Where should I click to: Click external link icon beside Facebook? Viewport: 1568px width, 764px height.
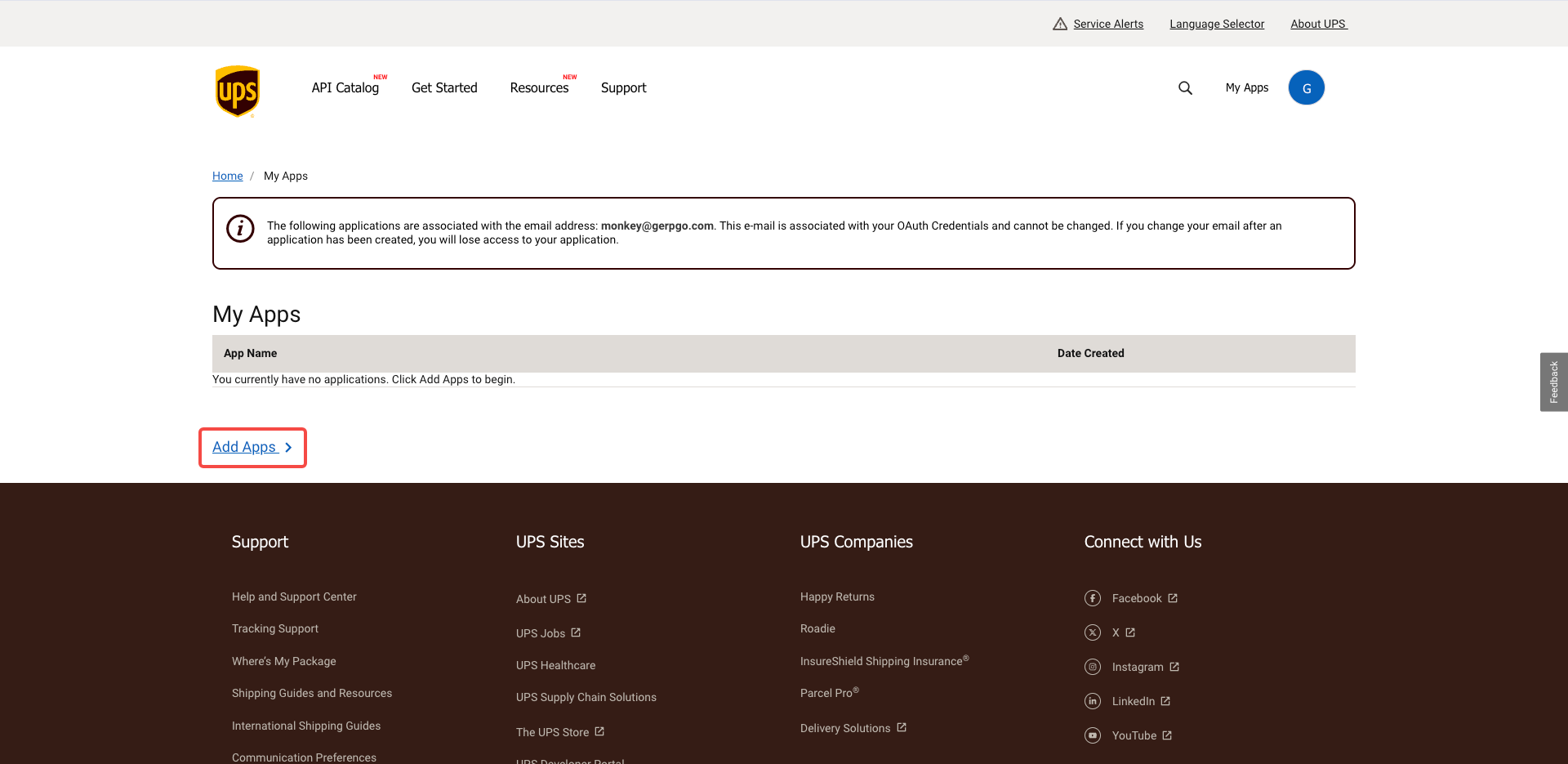[x=1173, y=598]
